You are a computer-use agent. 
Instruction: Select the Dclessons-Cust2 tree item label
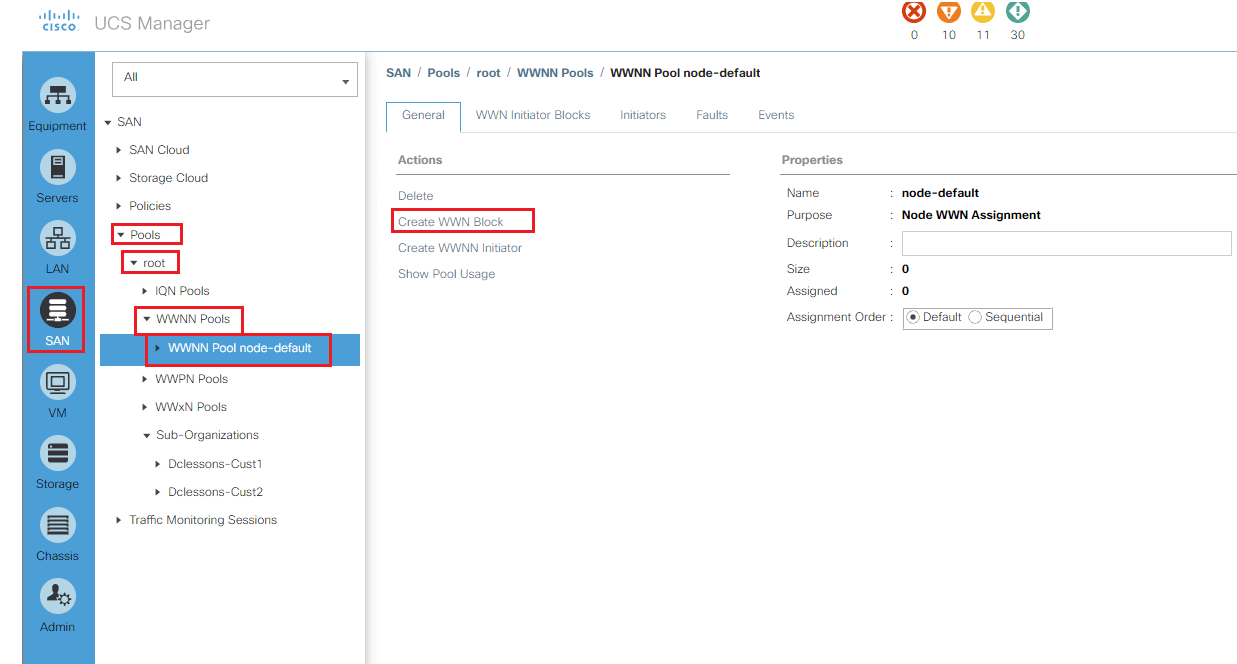[x=215, y=492]
